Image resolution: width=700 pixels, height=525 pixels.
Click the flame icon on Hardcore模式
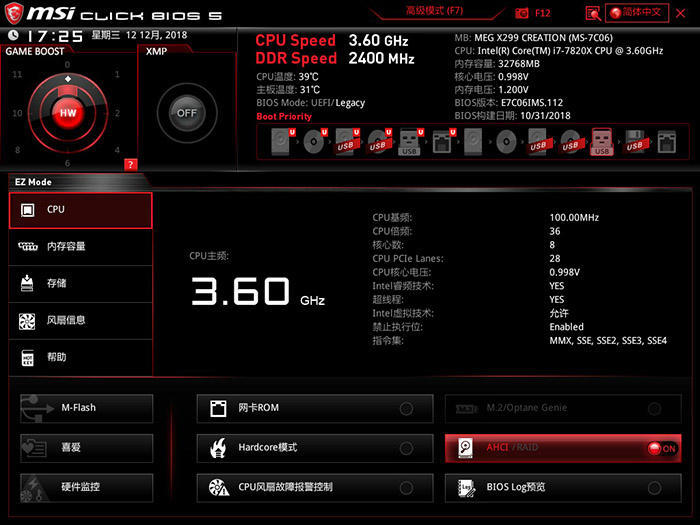coord(218,448)
